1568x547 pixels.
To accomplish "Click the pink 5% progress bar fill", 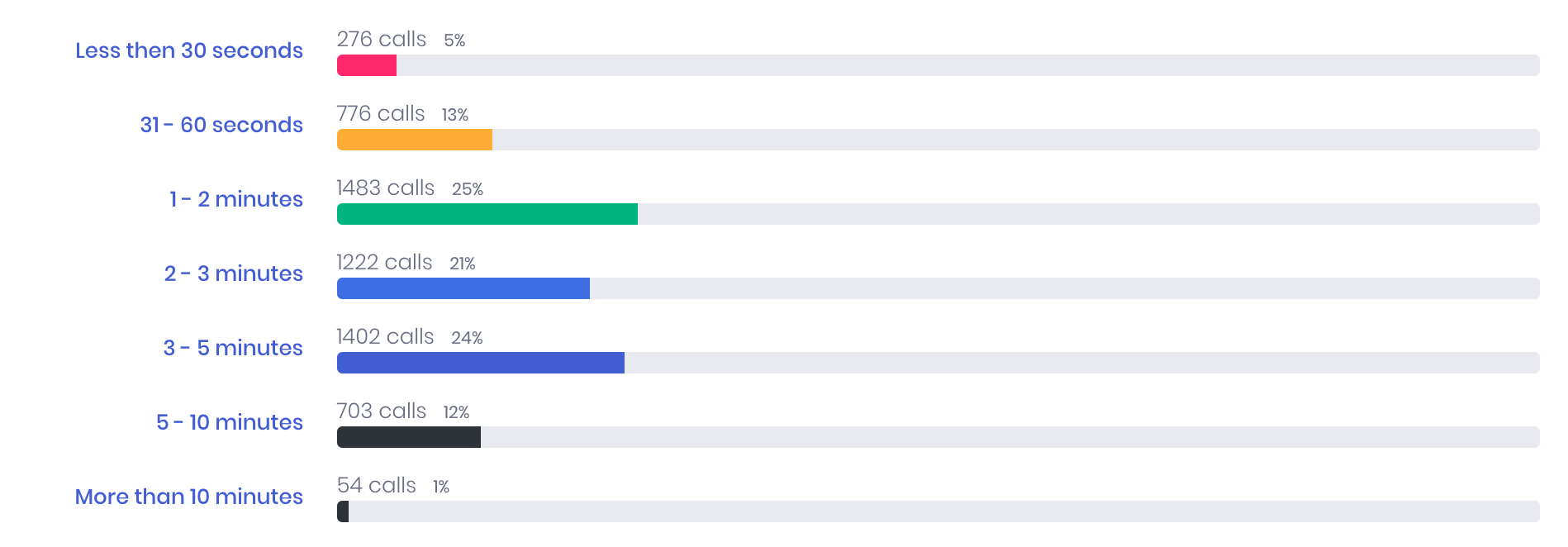I will point(367,65).
